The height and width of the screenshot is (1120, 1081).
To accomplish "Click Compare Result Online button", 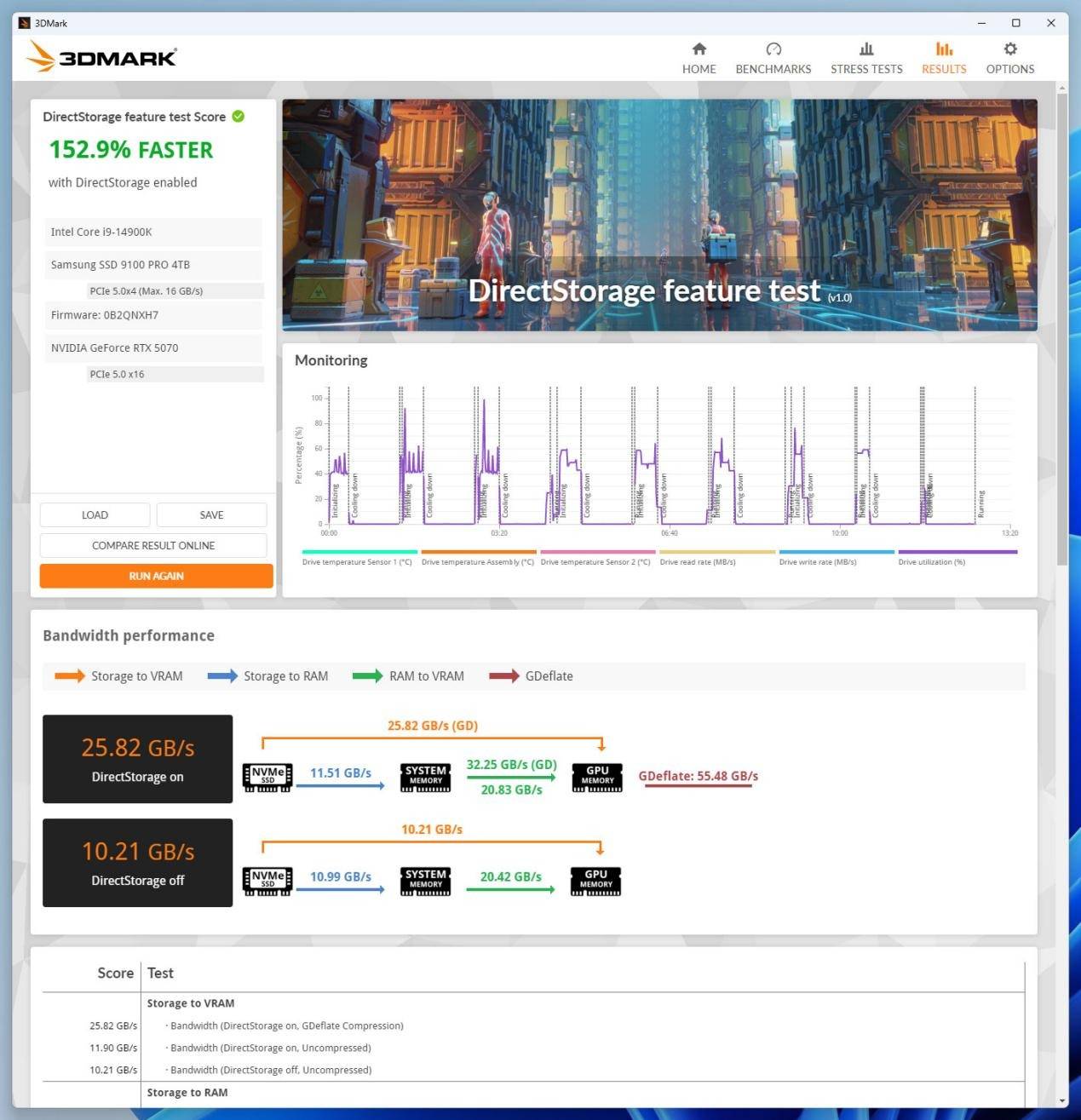I will pyautogui.click(x=153, y=545).
